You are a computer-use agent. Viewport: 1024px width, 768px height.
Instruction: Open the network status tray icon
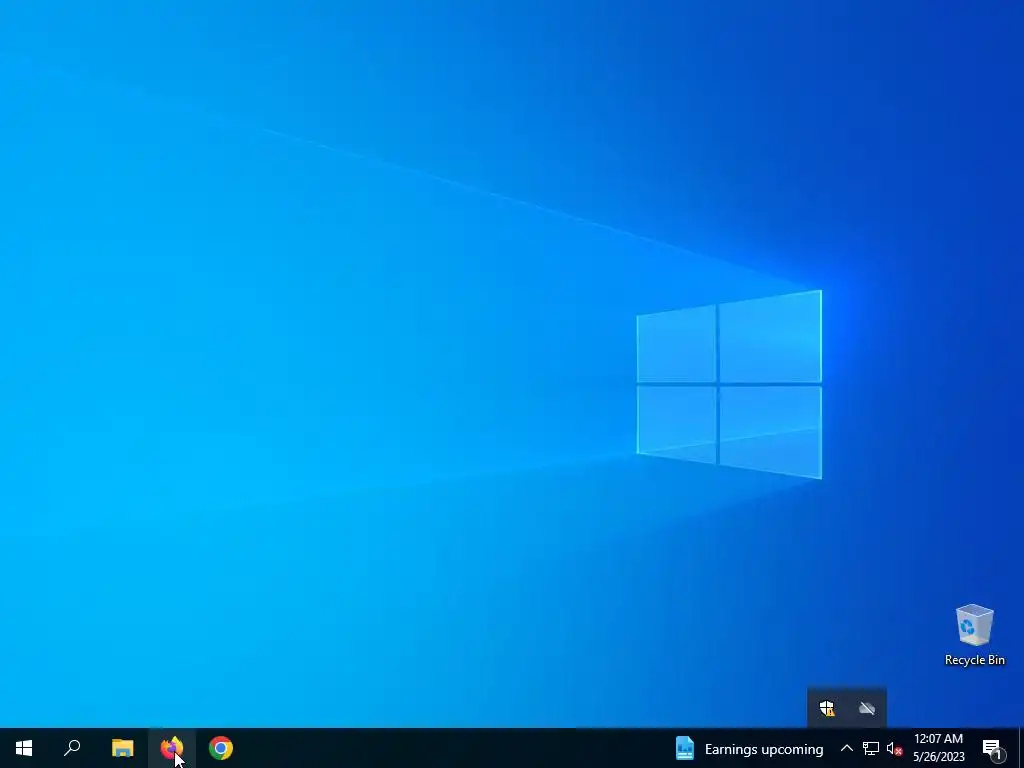click(x=871, y=748)
